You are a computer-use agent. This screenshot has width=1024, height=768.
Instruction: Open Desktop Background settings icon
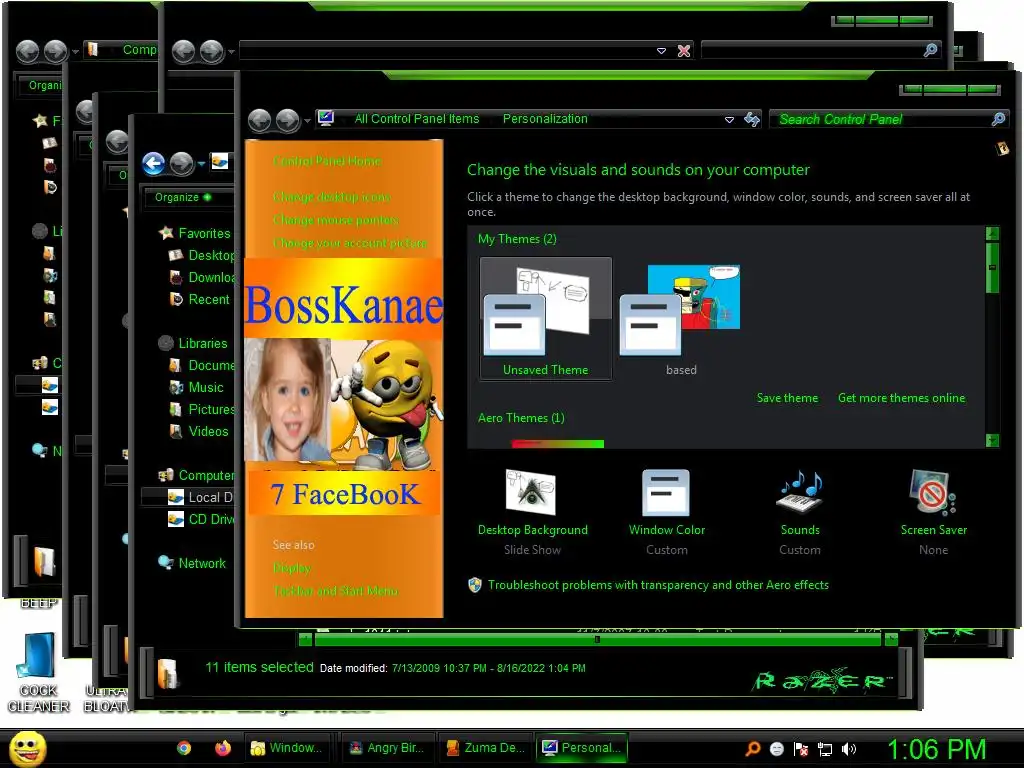tap(532, 492)
